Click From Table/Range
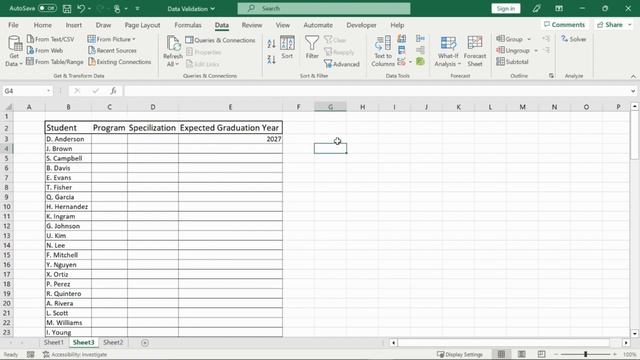Image resolution: width=640 pixels, height=360 pixels. [x=55, y=62]
